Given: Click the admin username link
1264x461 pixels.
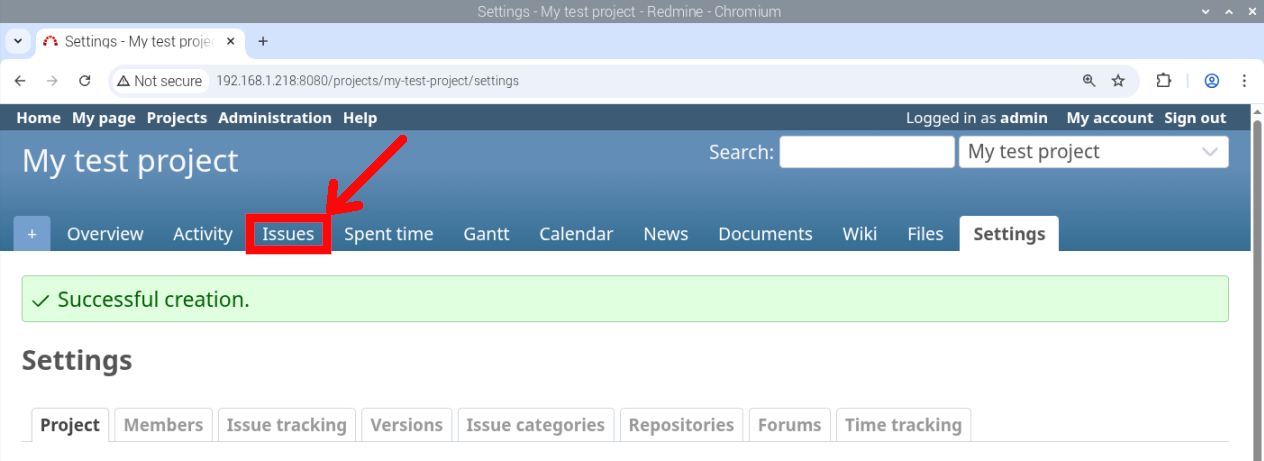Looking at the screenshot, I should coord(1024,118).
